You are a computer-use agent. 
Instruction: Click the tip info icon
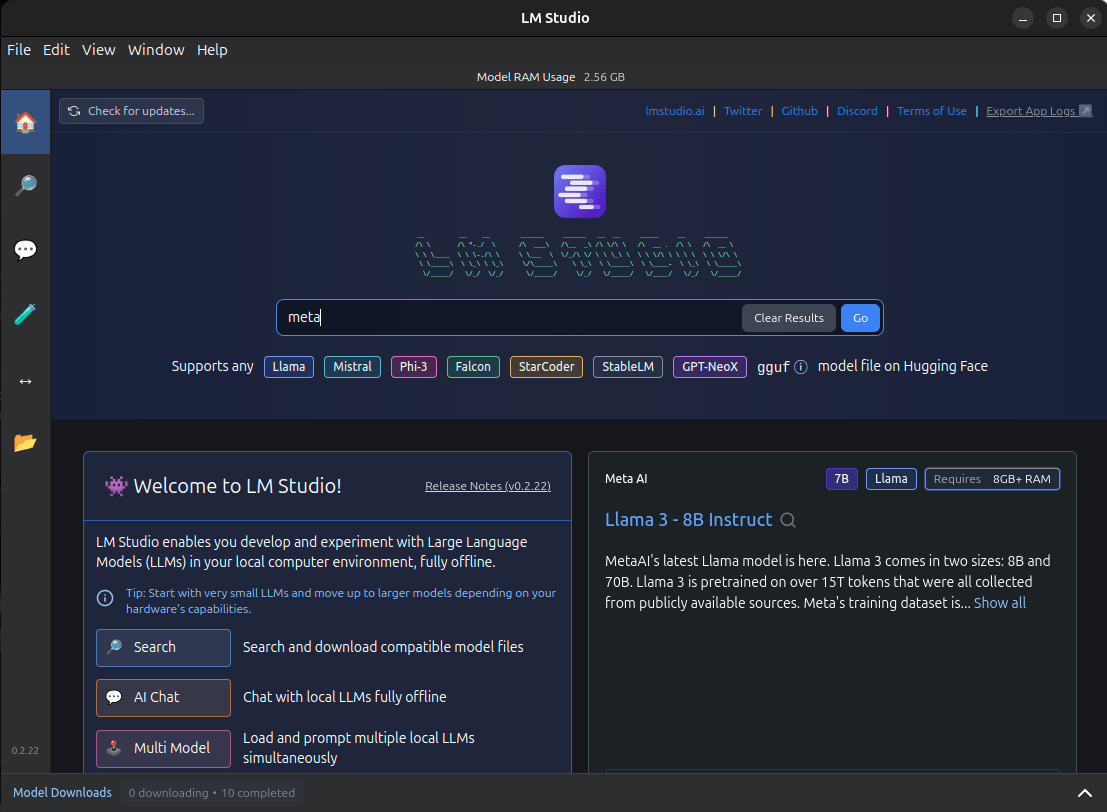[104, 598]
